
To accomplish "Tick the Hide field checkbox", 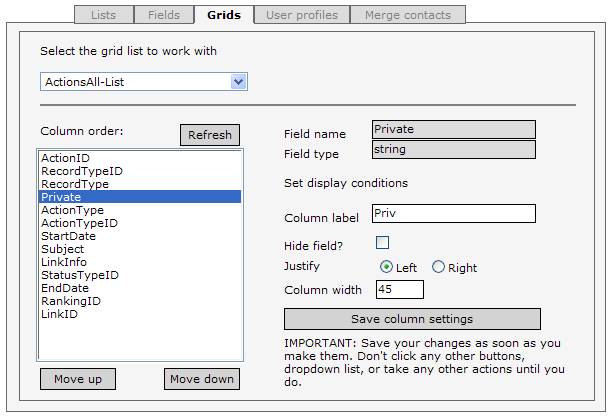I will pyautogui.click(x=382, y=243).
